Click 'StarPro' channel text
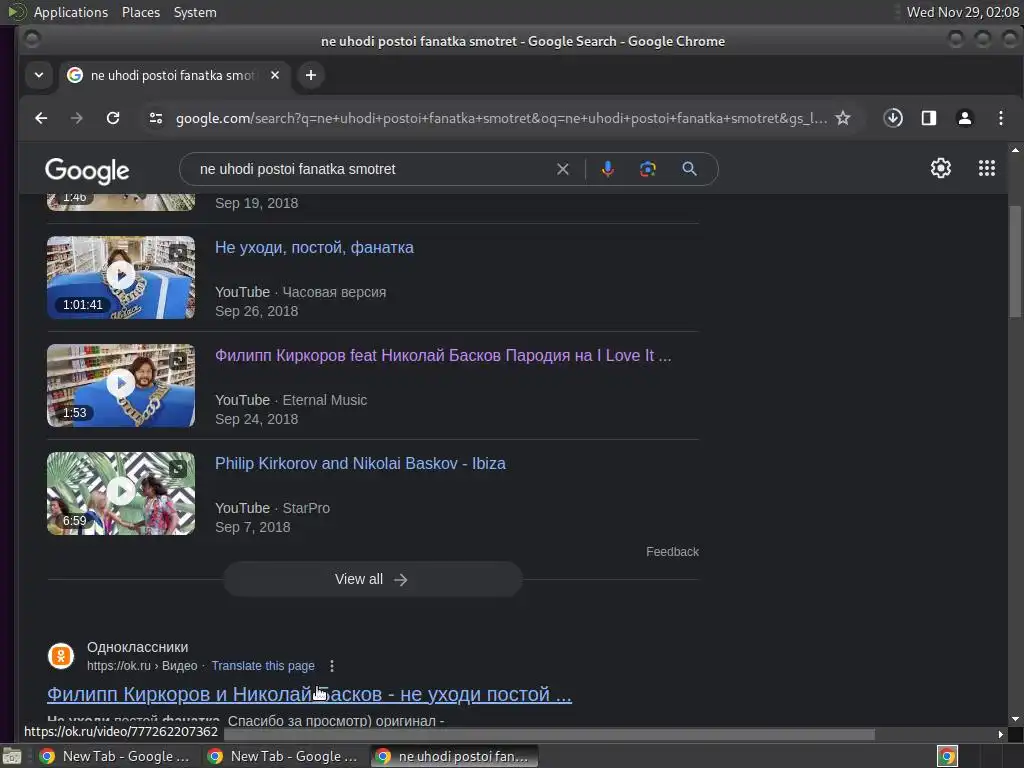Screen dimensions: 1024x768 coord(306,507)
